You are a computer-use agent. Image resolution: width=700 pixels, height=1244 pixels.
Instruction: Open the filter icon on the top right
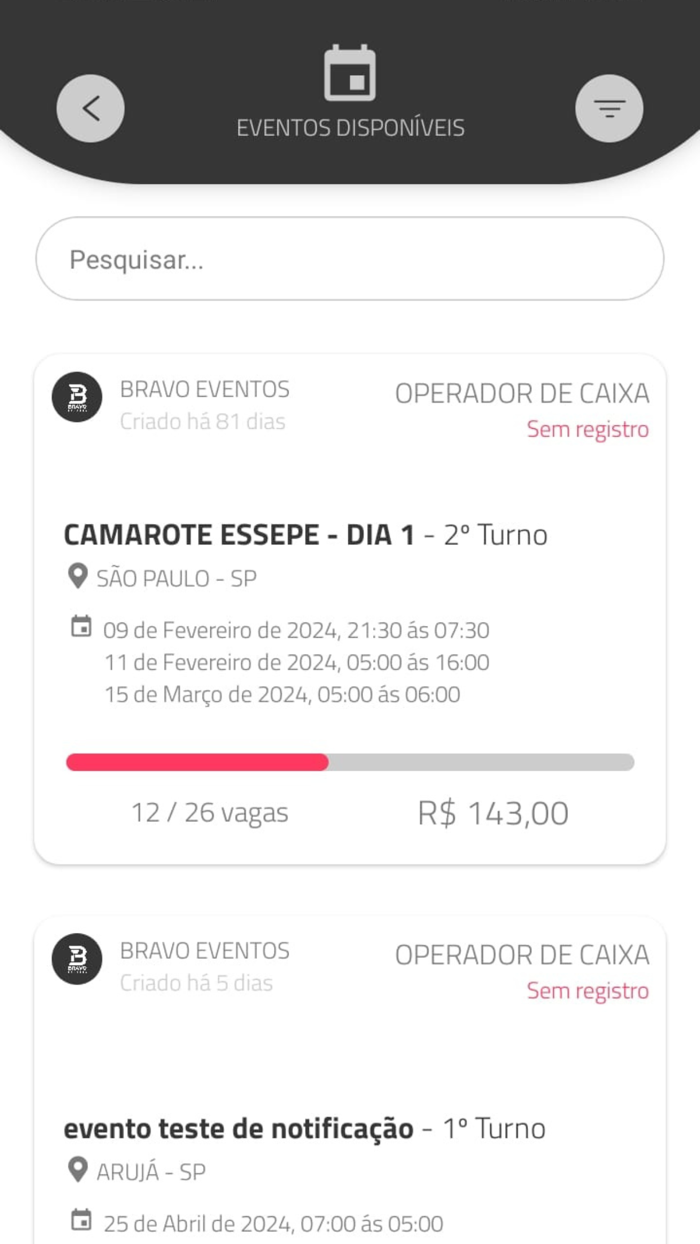click(x=609, y=107)
